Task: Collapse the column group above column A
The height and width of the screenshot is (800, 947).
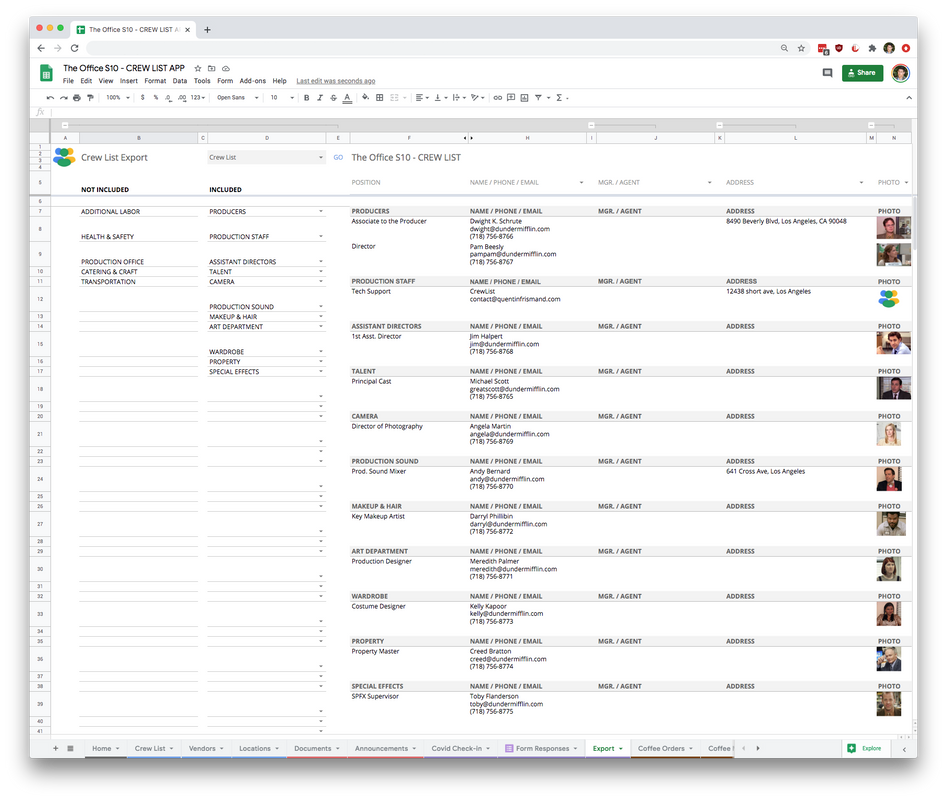Action: point(65,126)
